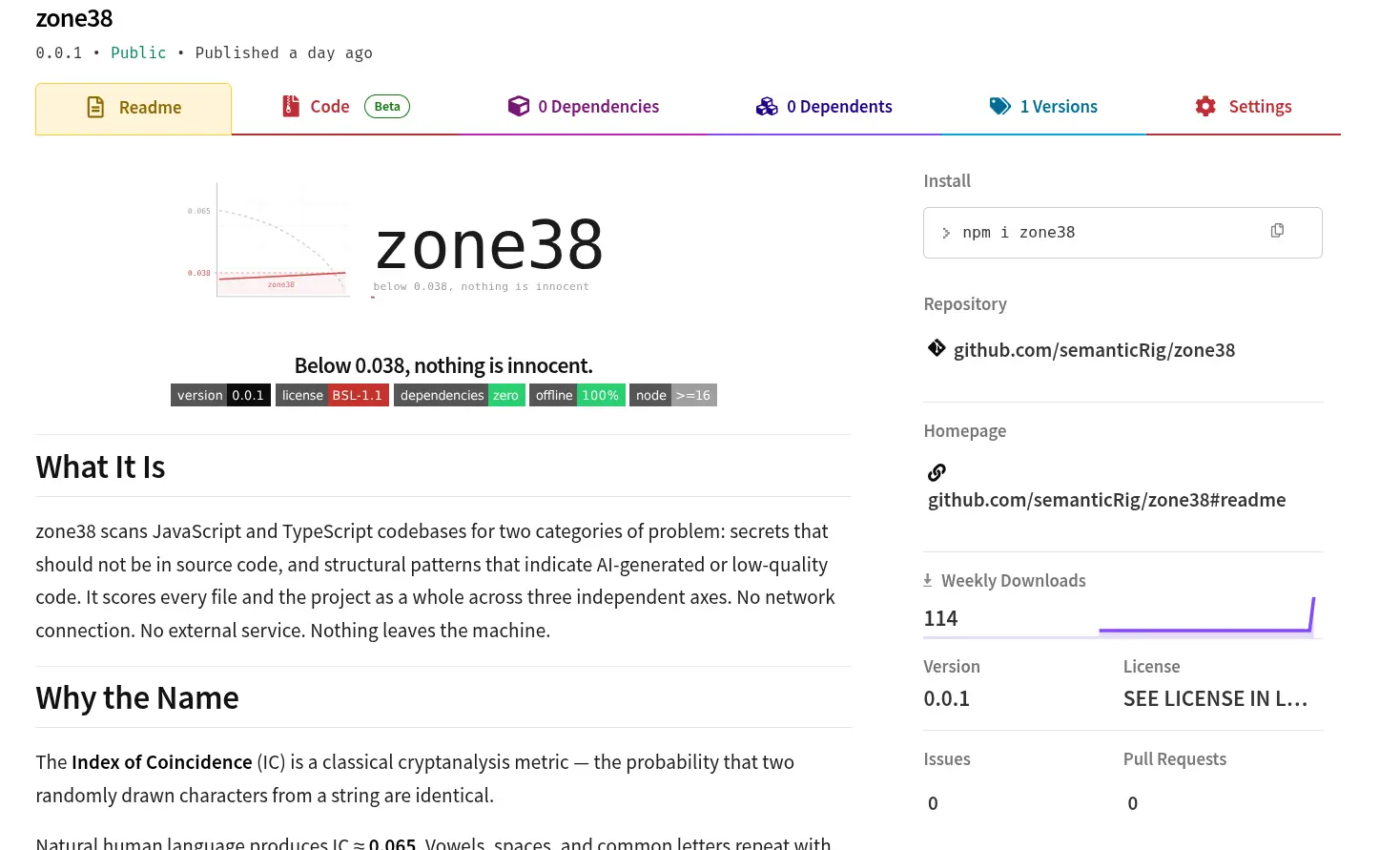Click the SEE LICENSE IN L... value
Viewport: 1400px width, 850px height.
tap(1215, 698)
